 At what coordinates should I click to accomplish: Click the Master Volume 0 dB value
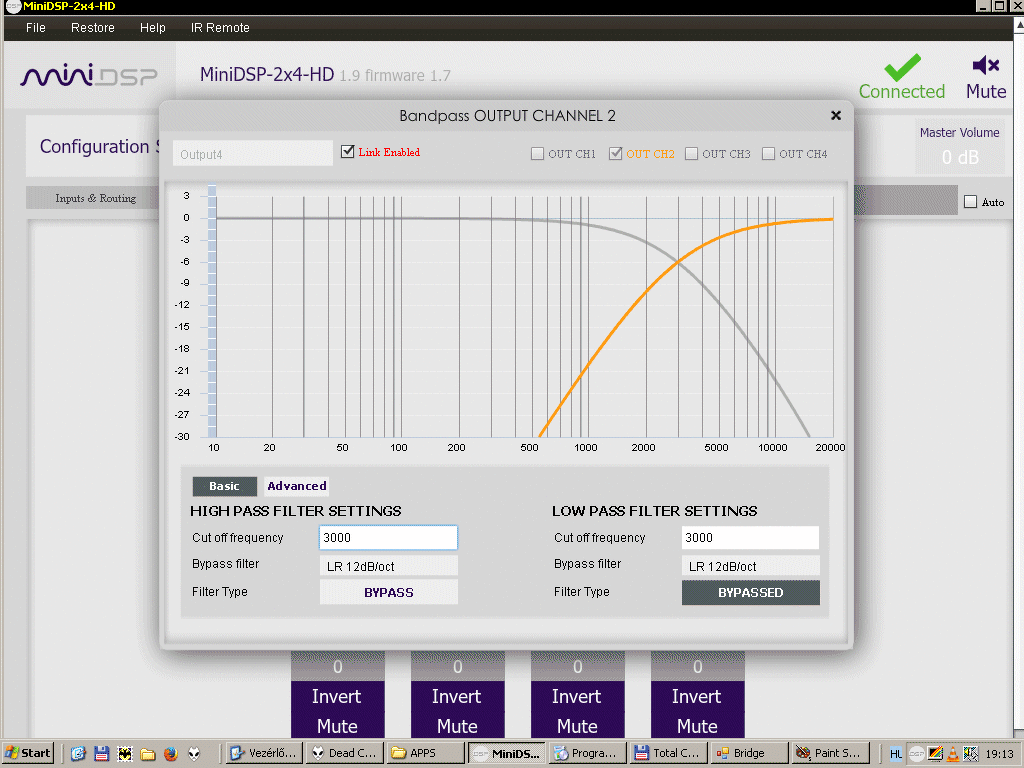tap(959, 157)
